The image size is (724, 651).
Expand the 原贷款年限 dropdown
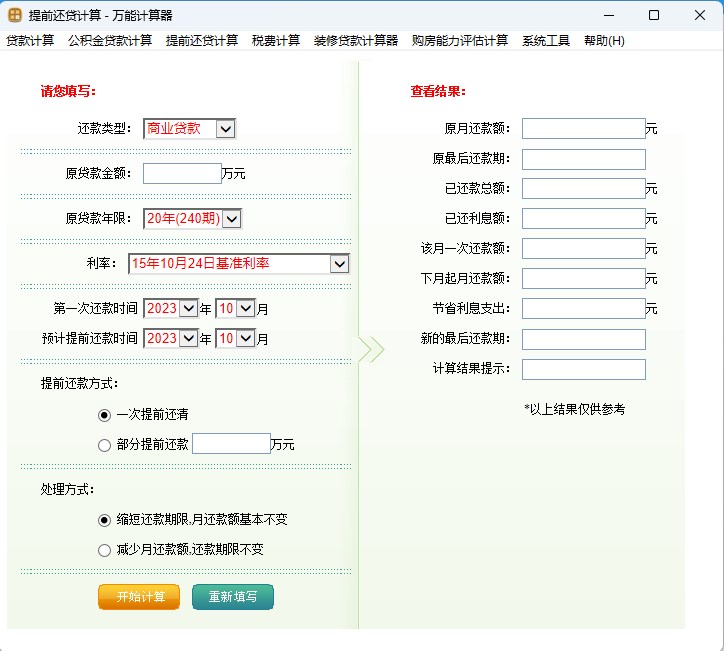pyautogui.click(x=232, y=219)
